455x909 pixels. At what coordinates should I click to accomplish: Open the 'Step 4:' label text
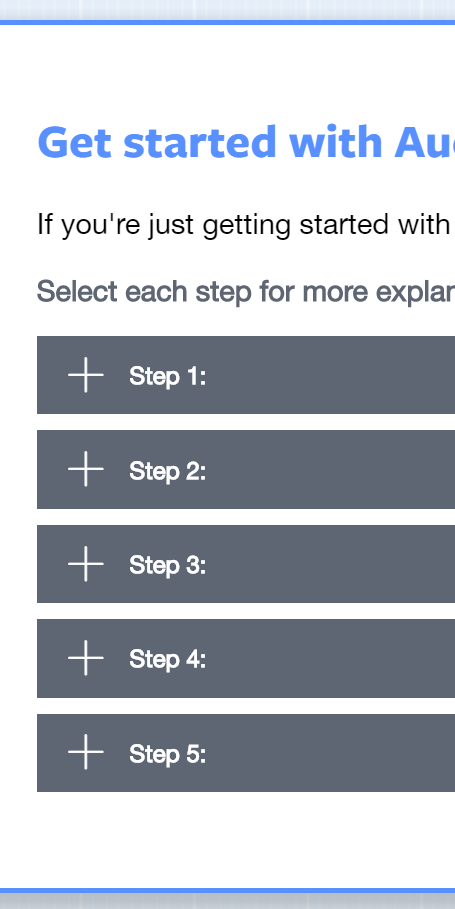tap(168, 660)
